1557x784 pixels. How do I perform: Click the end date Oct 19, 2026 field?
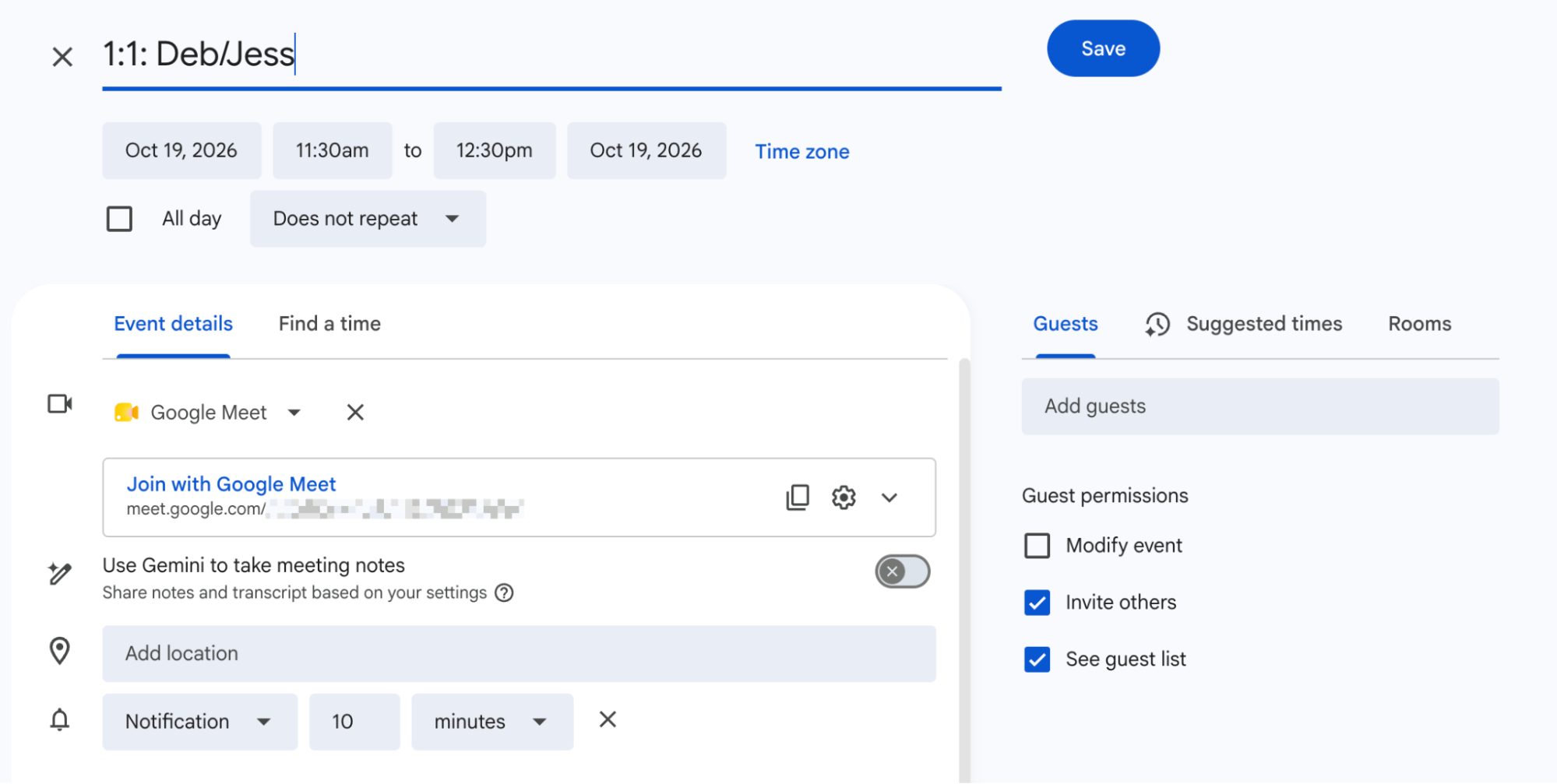click(646, 150)
